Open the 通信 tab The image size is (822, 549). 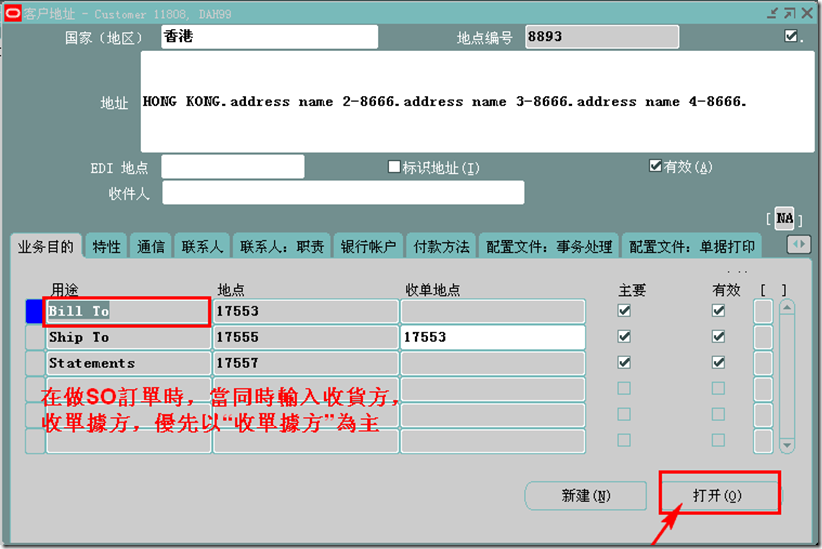151,246
